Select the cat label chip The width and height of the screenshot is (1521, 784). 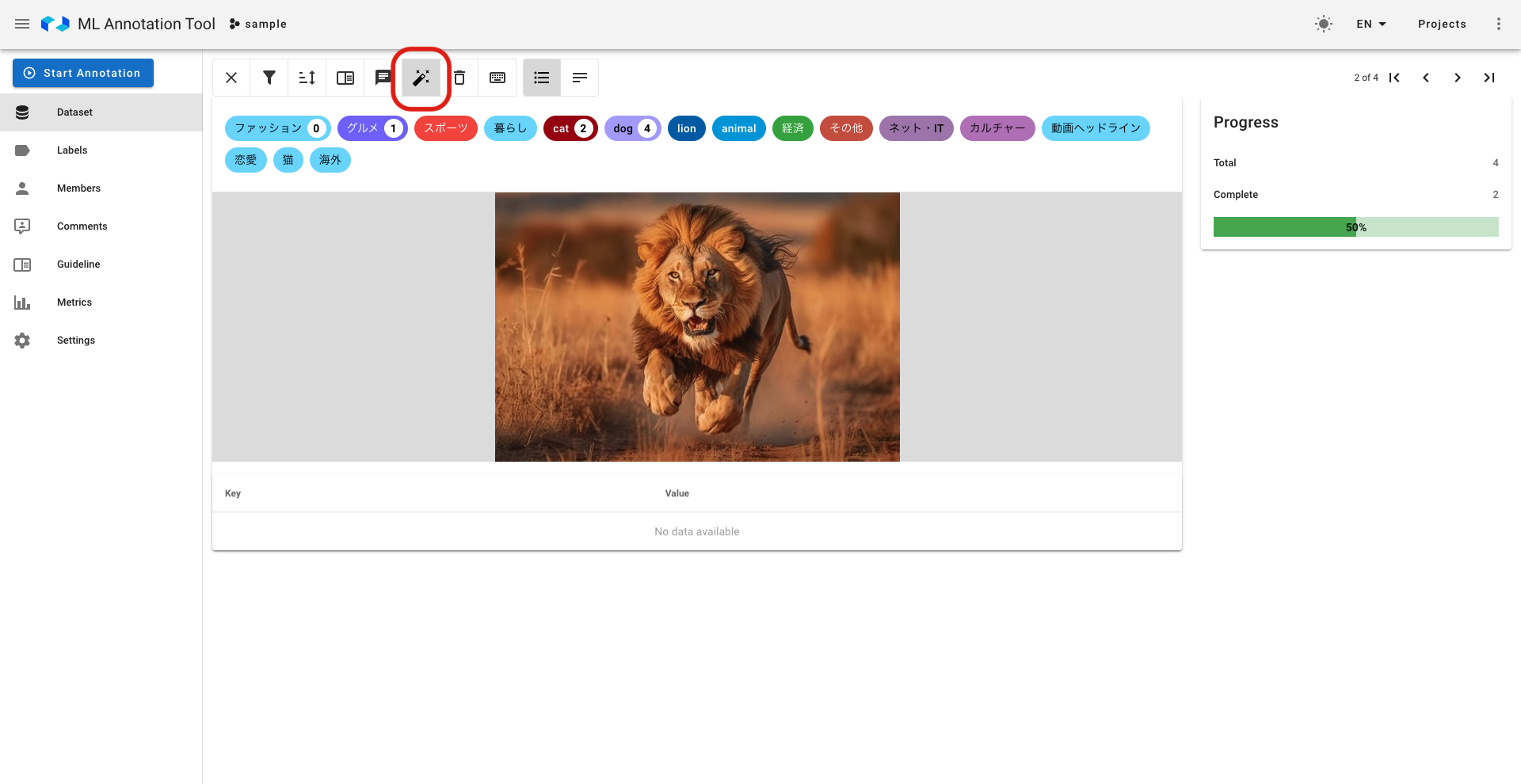click(x=570, y=128)
